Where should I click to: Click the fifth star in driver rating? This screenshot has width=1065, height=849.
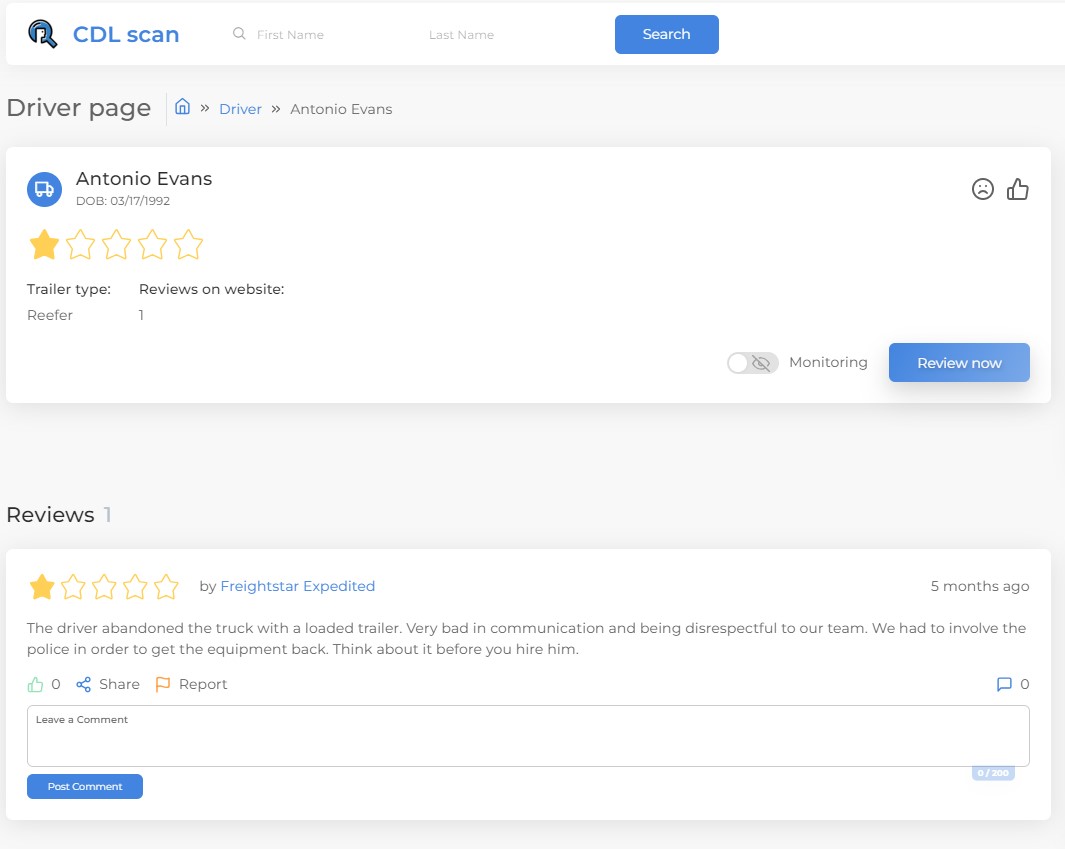click(x=188, y=245)
